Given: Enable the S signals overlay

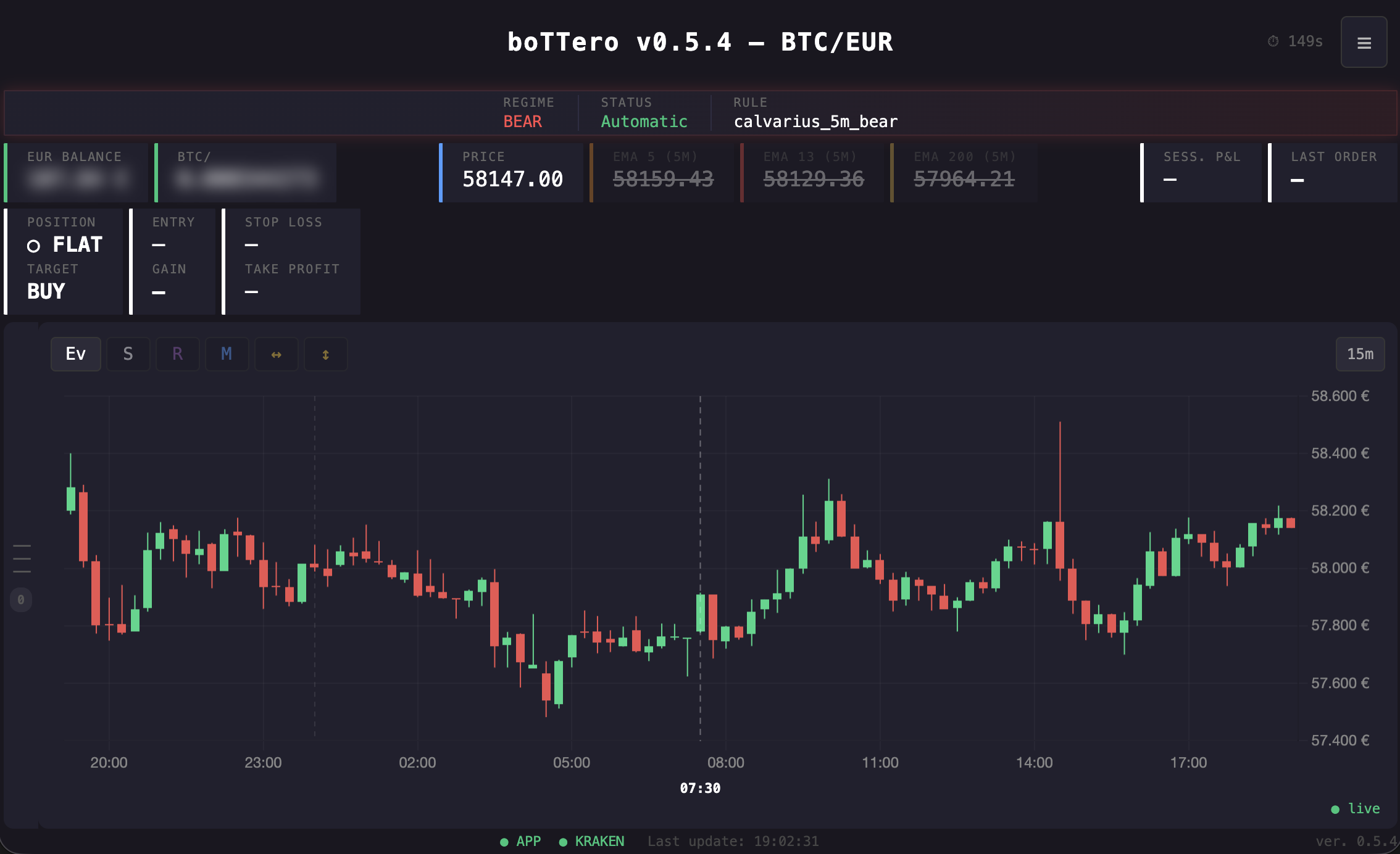Looking at the screenshot, I should tap(128, 354).
